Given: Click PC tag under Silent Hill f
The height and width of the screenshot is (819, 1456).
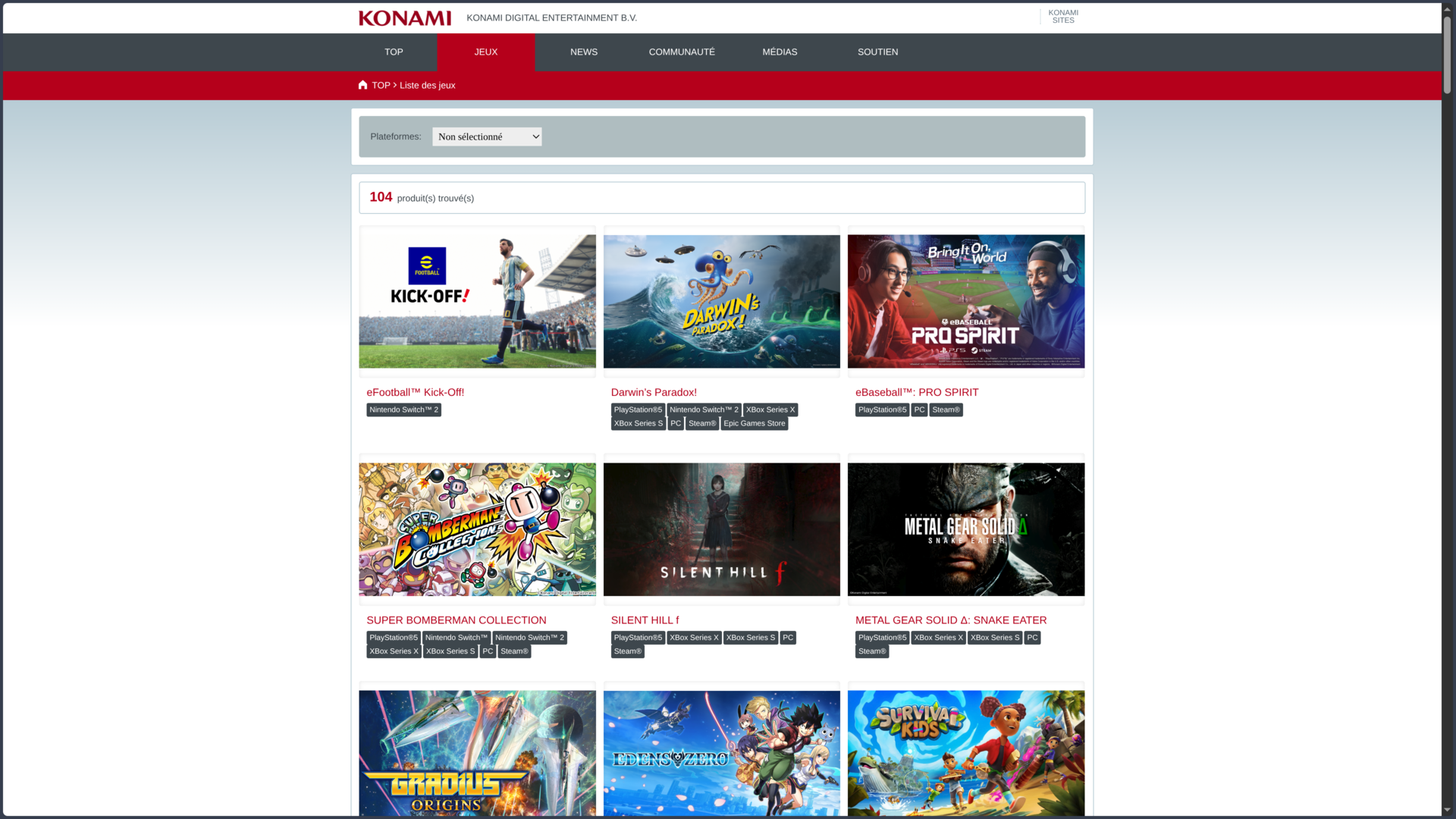Looking at the screenshot, I should tap(788, 638).
